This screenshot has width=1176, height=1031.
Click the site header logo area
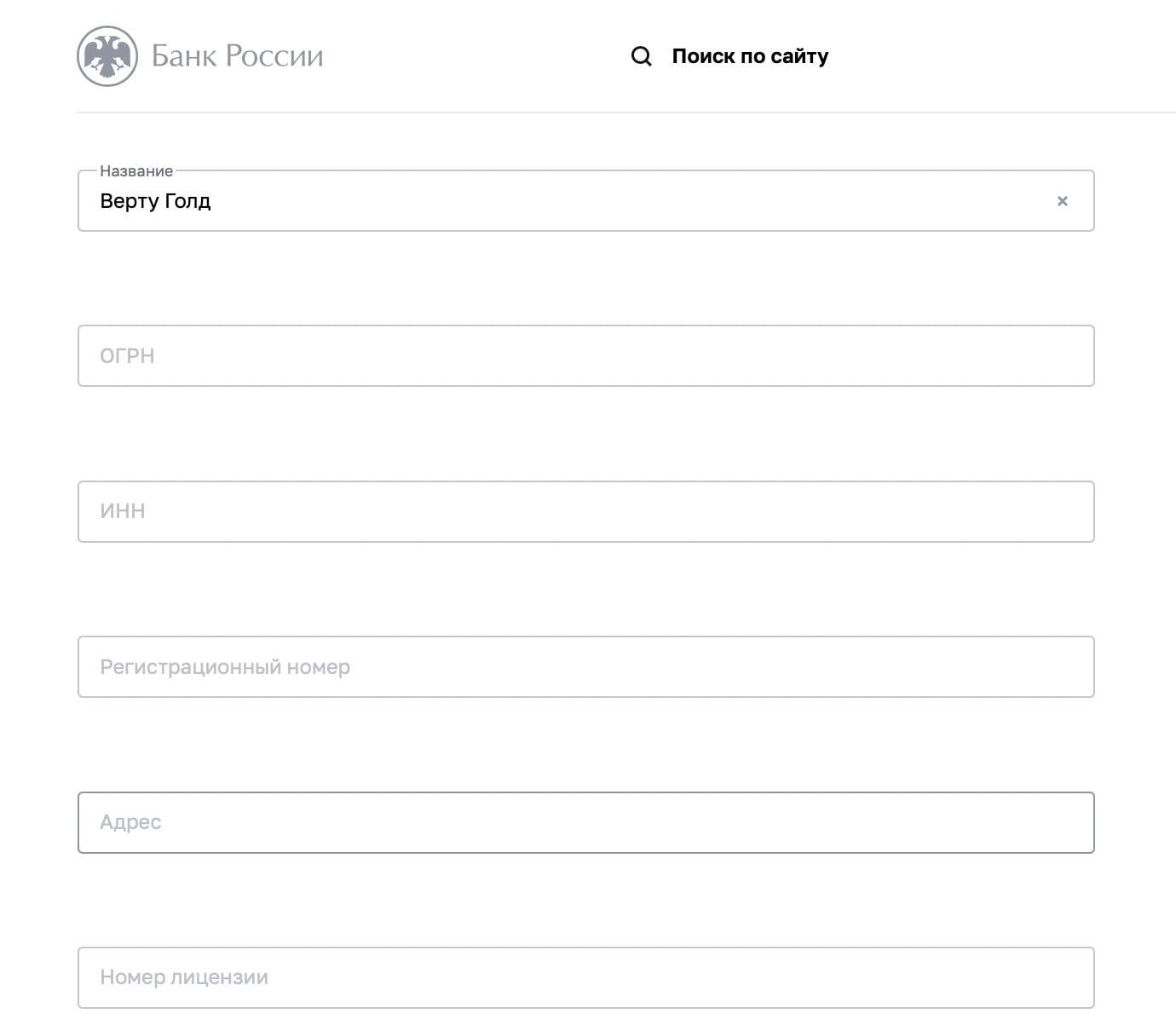click(200, 56)
